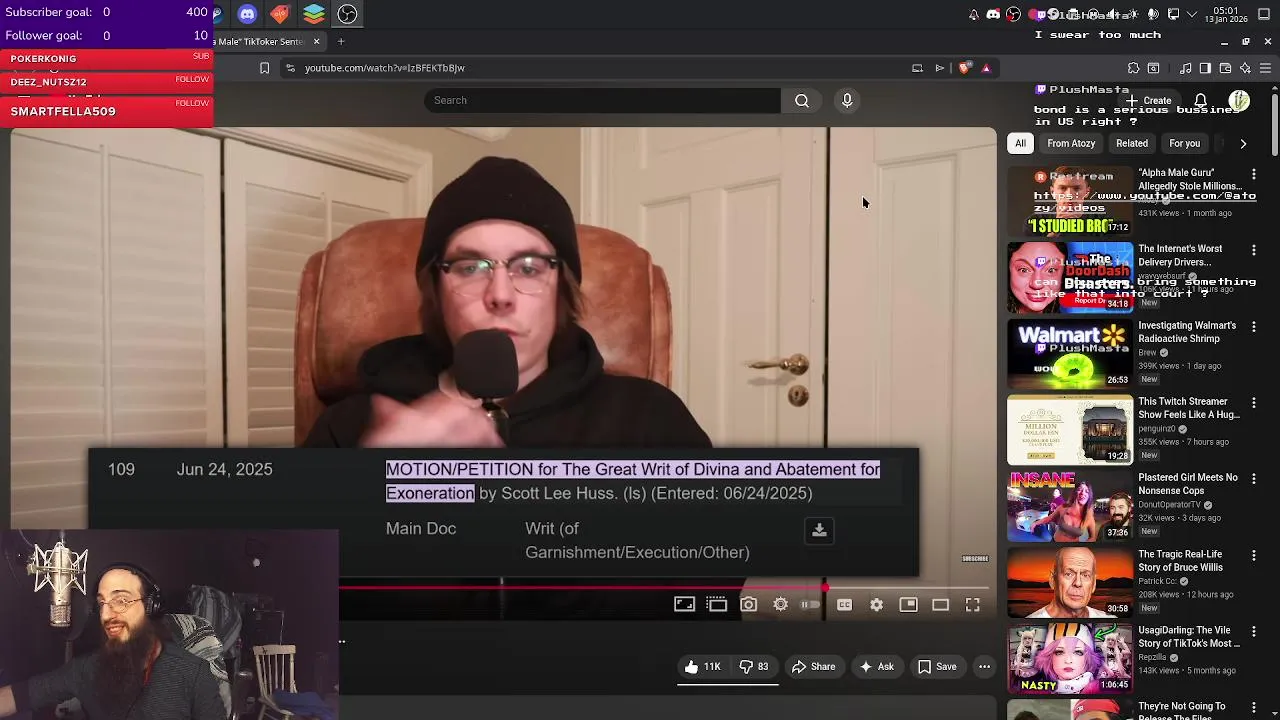1280x720 pixels.
Task: Submit search with the magnifier button
Action: pyautogui.click(x=802, y=100)
